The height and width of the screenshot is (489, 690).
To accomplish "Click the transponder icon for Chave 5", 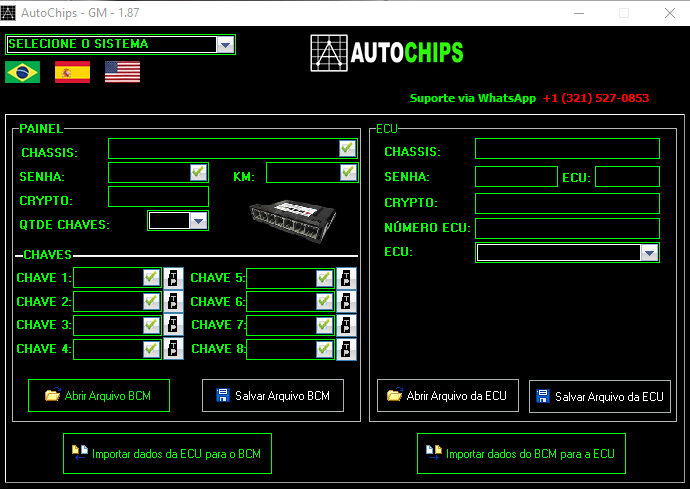I will (346, 278).
